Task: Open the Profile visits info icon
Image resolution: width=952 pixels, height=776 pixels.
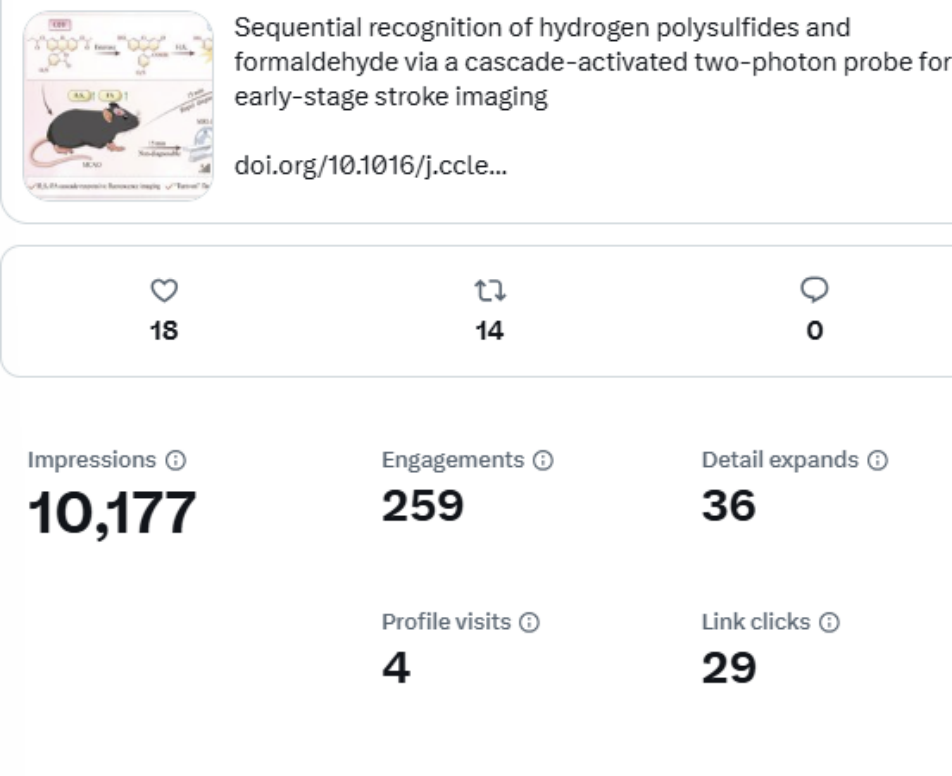Action: pyautogui.click(x=529, y=622)
